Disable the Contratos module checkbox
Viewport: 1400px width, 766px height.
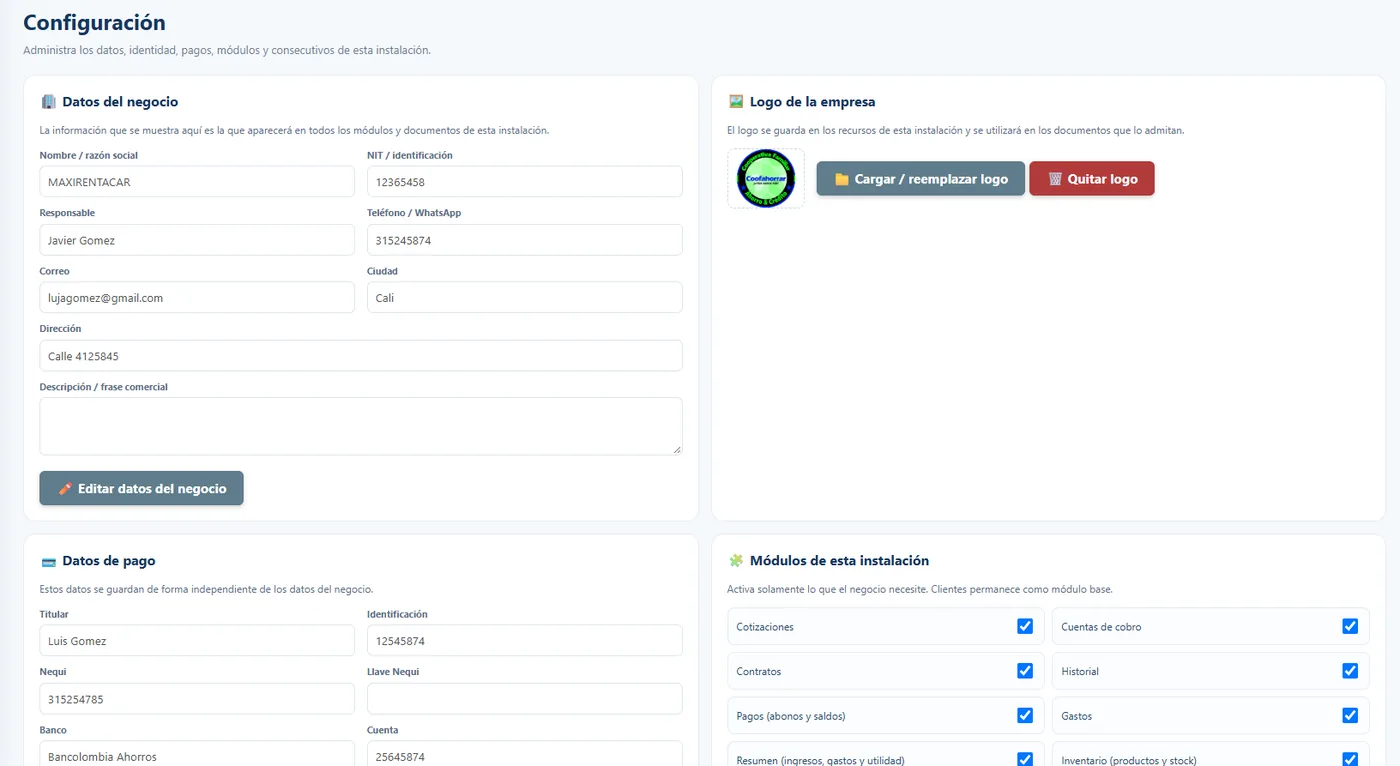click(x=1025, y=671)
